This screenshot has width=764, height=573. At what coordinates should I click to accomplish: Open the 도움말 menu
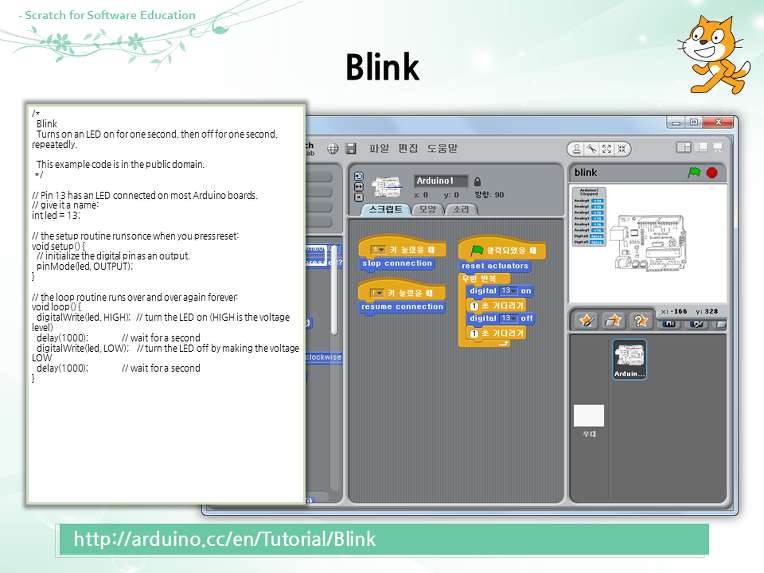click(442, 149)
